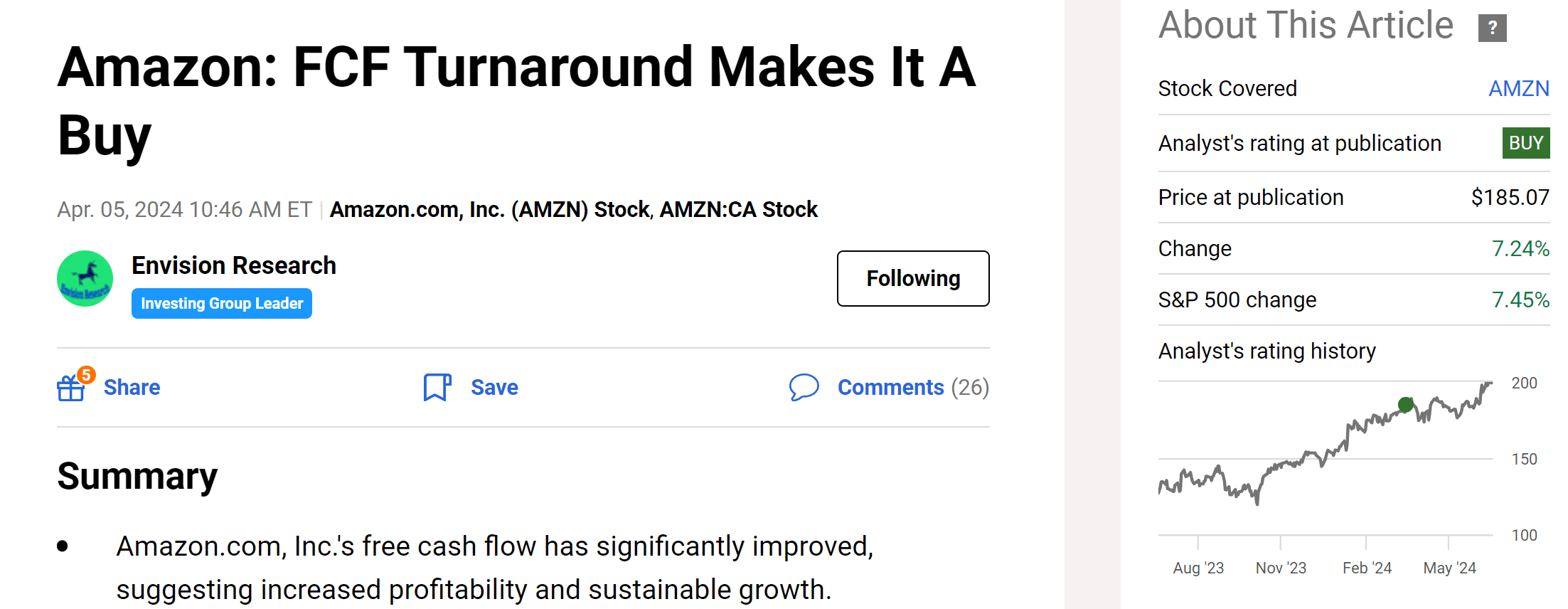
Task: Click the green rating dot on chart
Action: (1406, 405)
